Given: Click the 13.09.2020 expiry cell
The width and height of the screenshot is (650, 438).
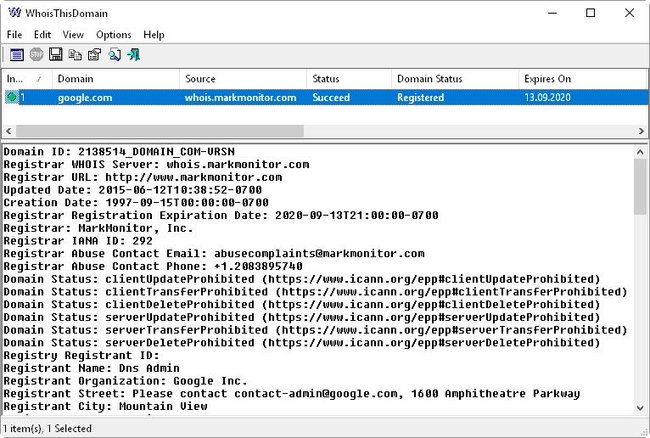Looking at the screenshot, I should click(547, 98).
